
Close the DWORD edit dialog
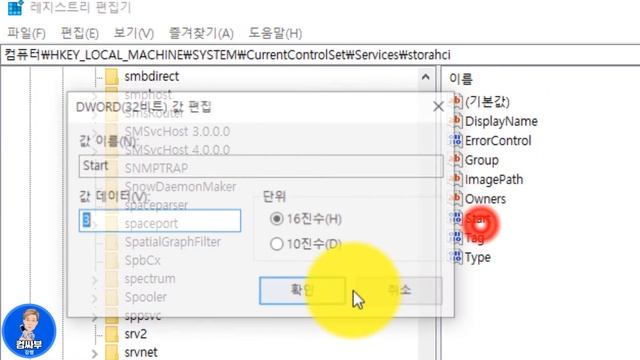438,107
